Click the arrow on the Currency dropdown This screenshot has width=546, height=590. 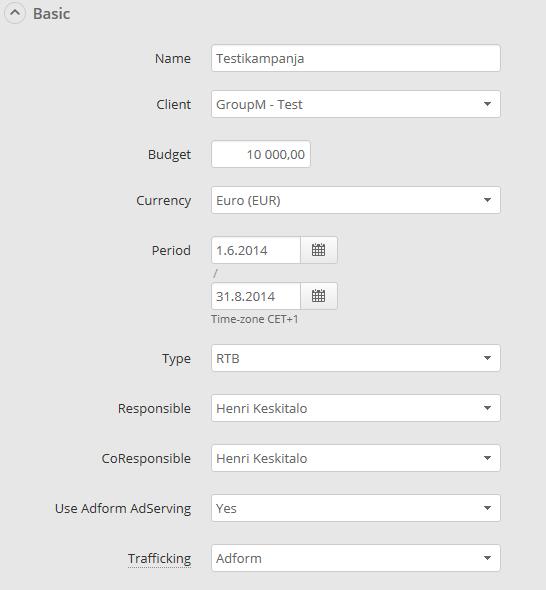(487, 200)
